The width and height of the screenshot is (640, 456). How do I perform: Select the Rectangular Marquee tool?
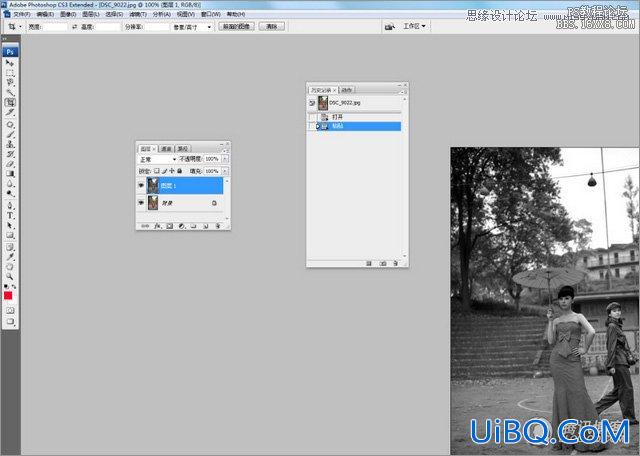tap(10, 73)
